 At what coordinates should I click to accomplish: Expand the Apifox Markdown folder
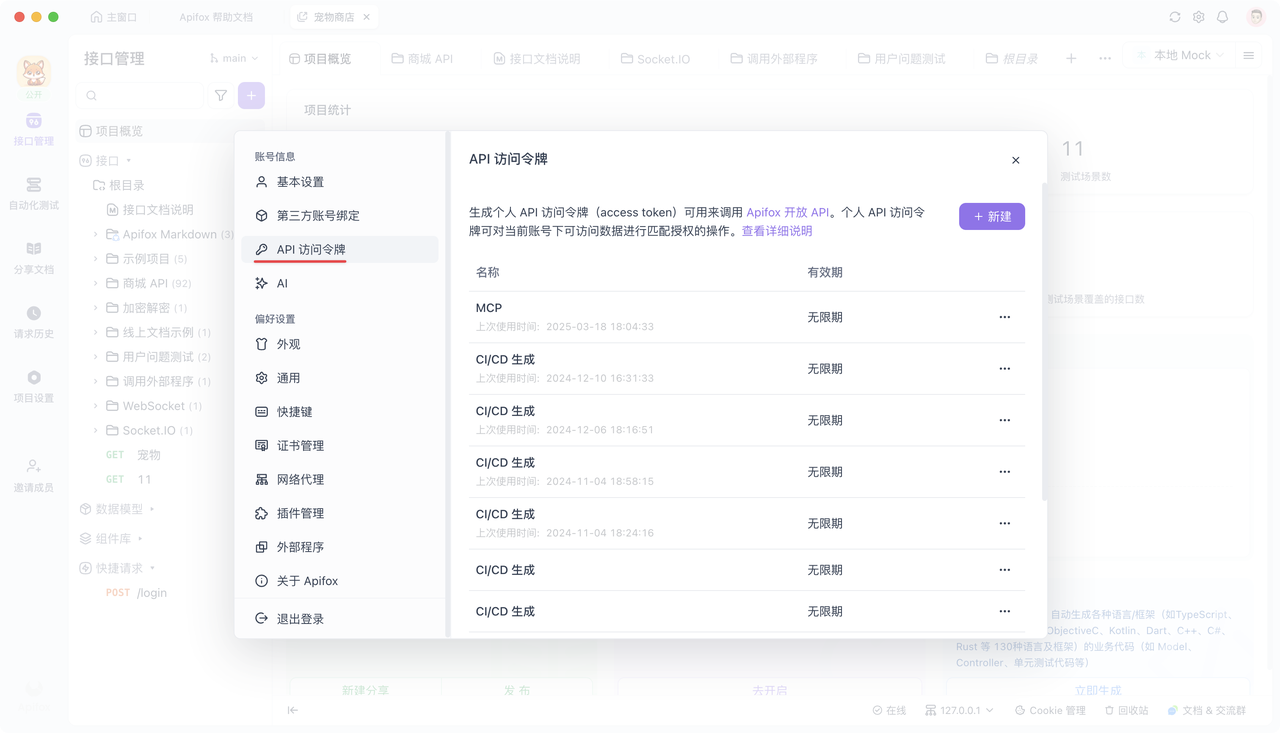coord(96,235)
